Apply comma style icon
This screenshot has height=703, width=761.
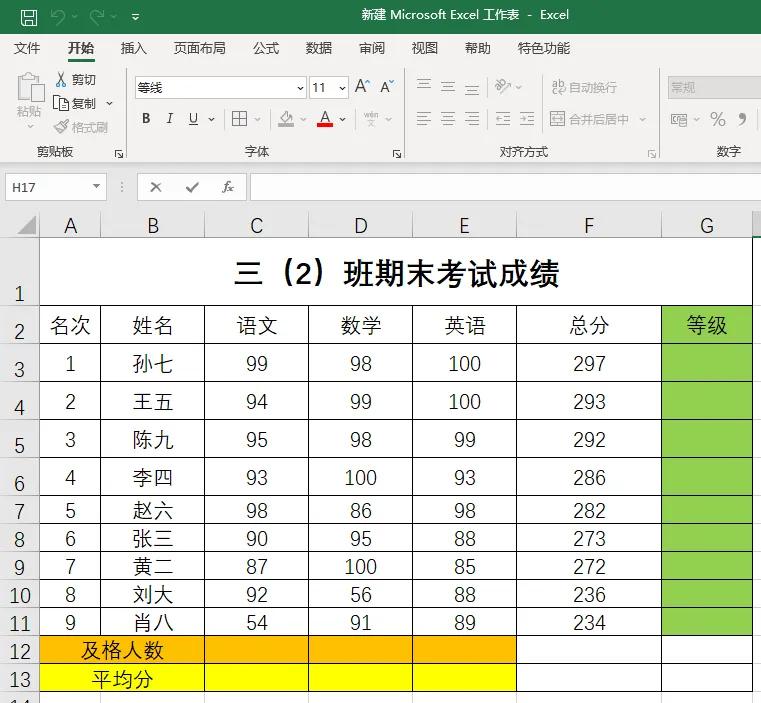pyautogui.click(x=743, y=119)
